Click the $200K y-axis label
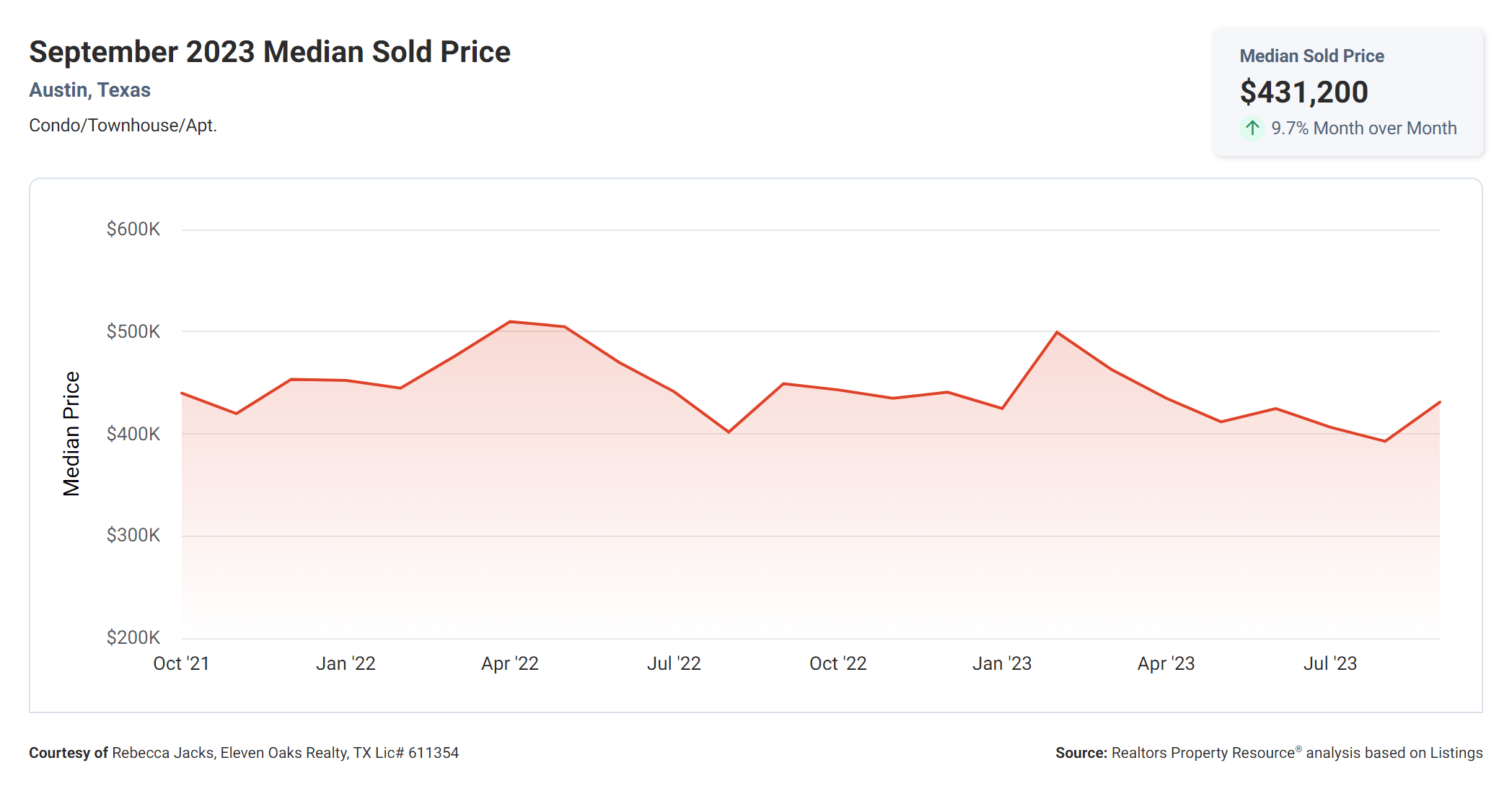Screen dimensions: 1512x794 pyautogui.click(x=133, y=637)
